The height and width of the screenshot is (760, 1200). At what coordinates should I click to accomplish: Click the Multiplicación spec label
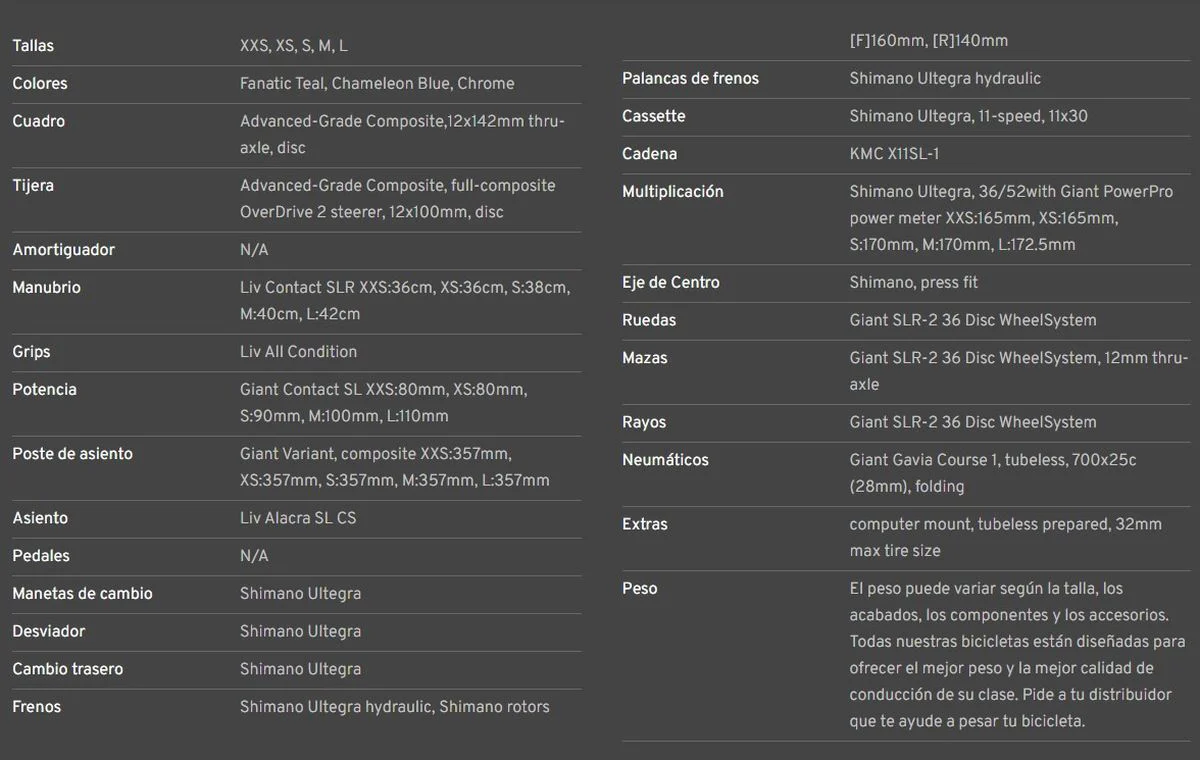point(672,192)
